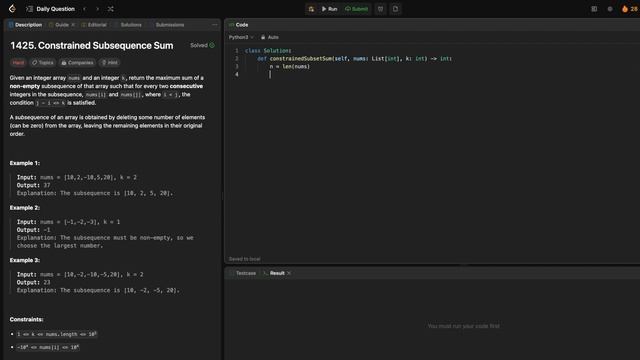Viewport: 640px width, 360px height.
Task: Run the code
Action: 329,9
